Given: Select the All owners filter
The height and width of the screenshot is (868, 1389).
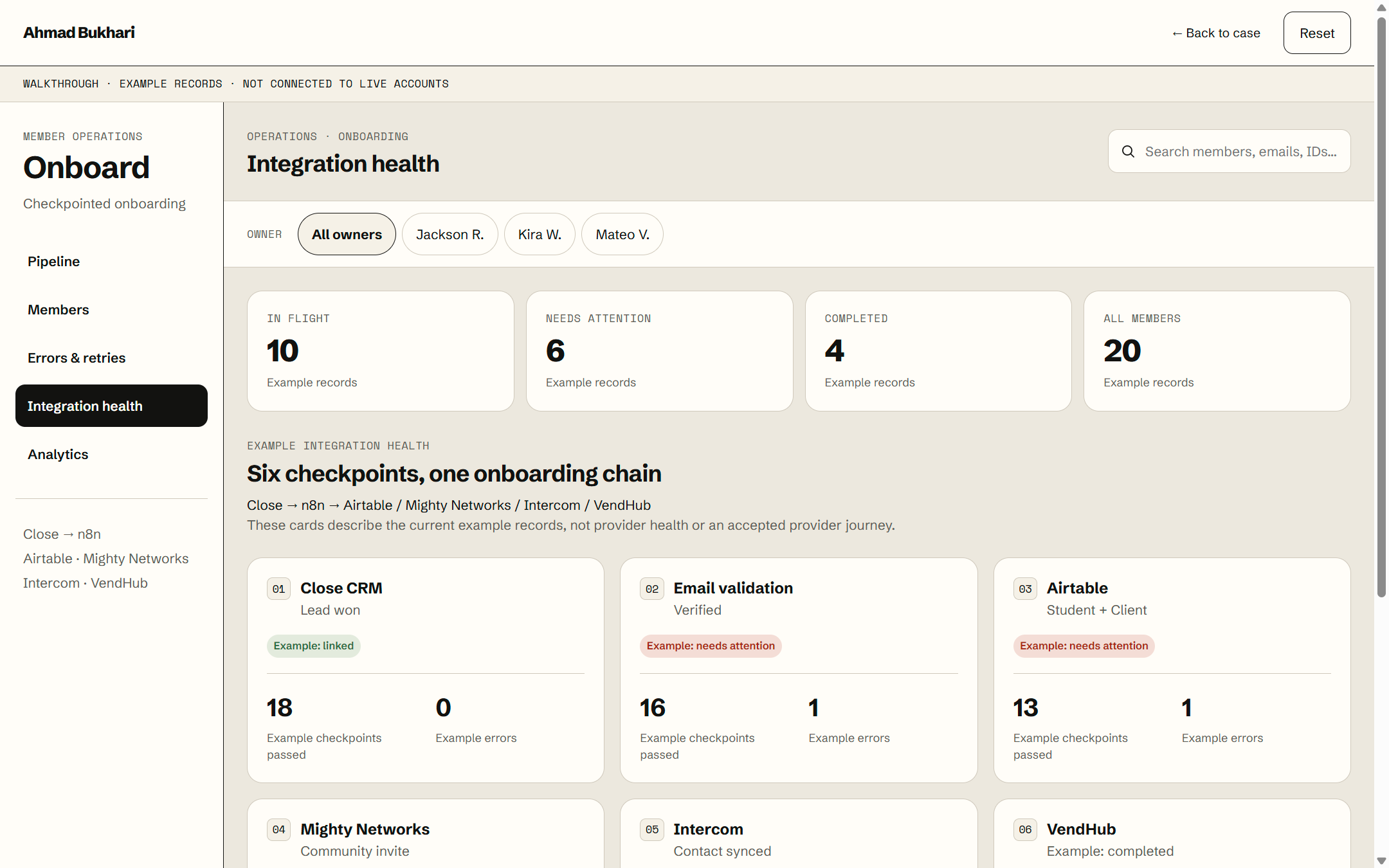Looking at the screenshot, I should click(347, 234).
